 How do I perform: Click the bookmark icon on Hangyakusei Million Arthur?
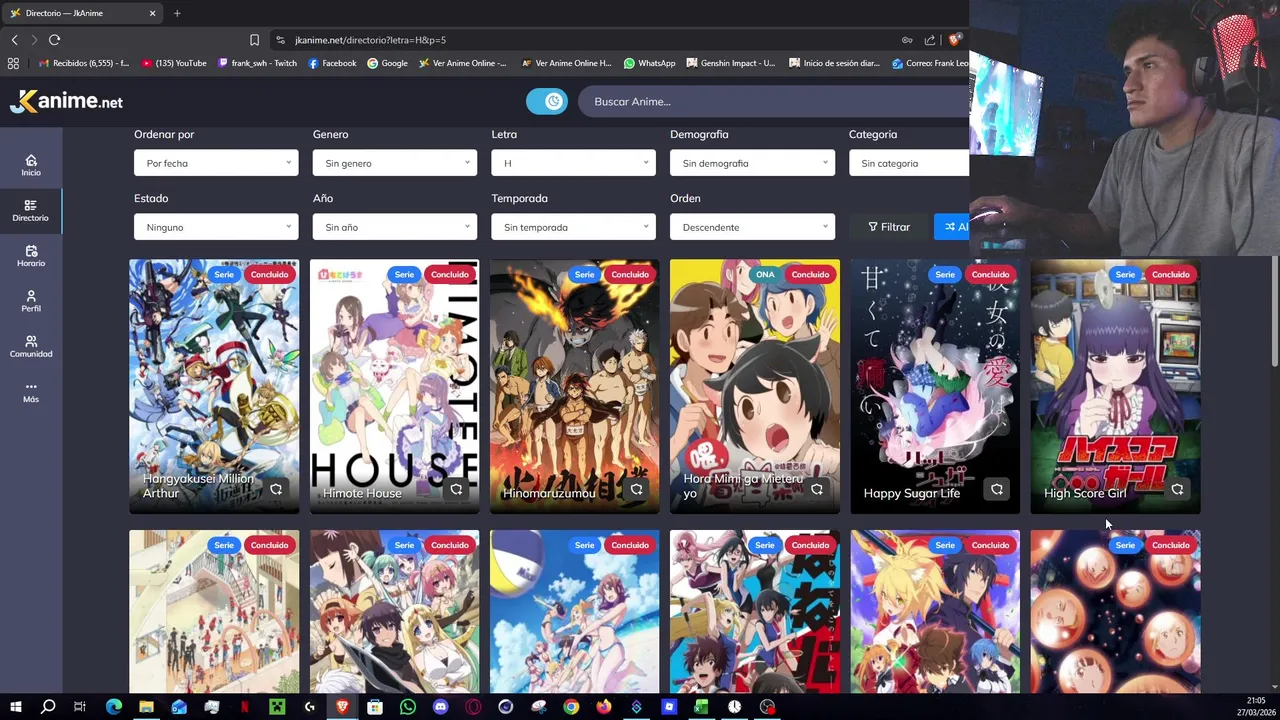276,489
